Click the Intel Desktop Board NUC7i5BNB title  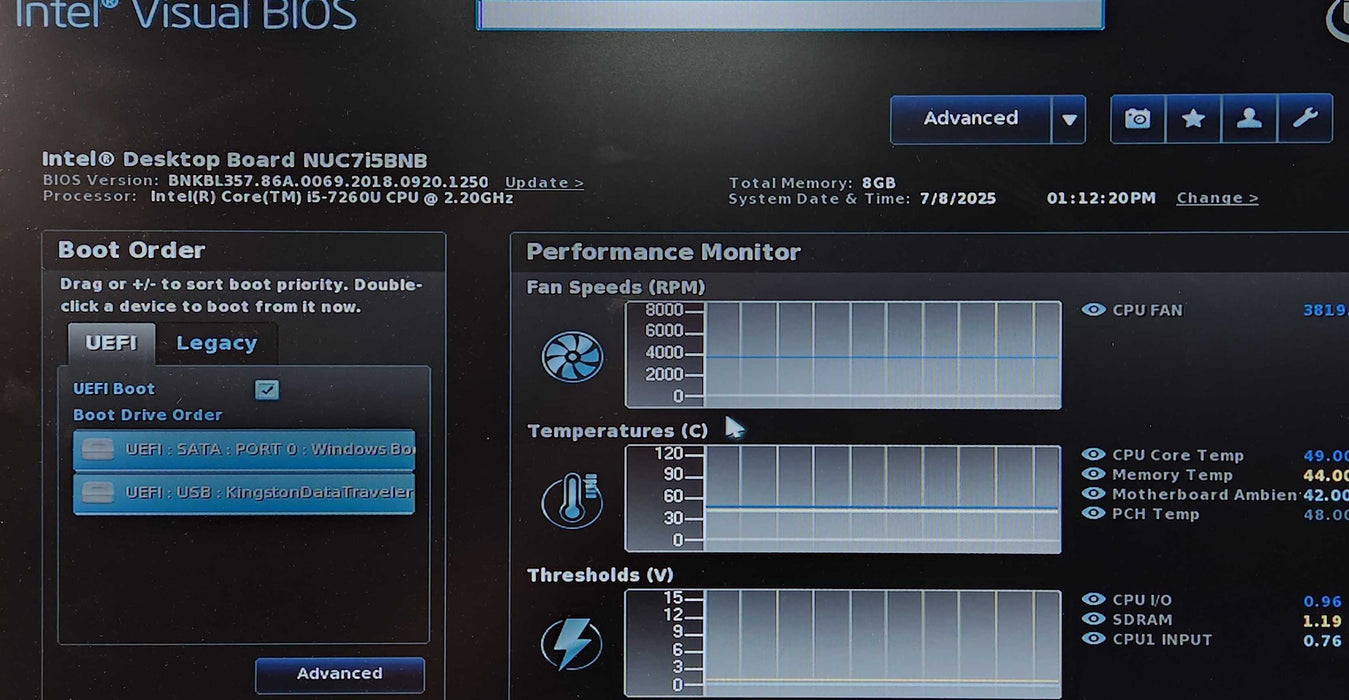point(235,160)
